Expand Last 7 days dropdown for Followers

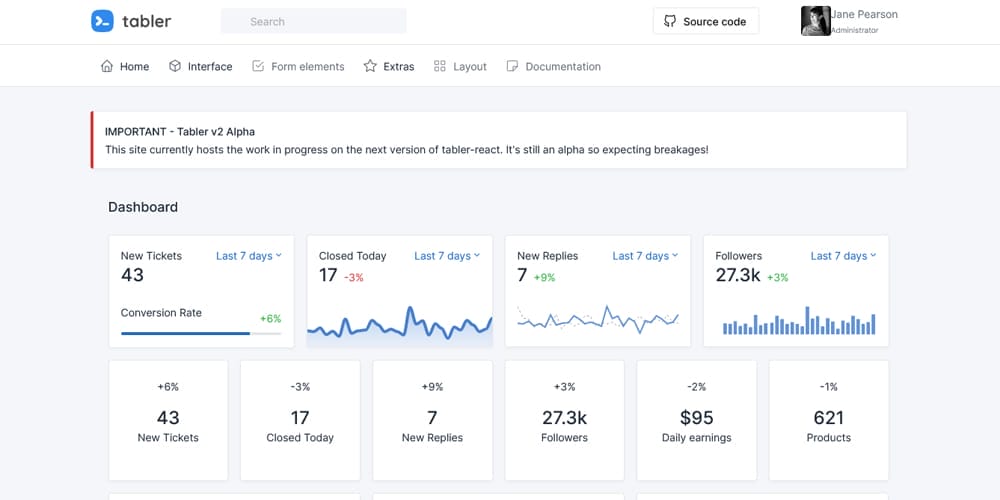842,256
